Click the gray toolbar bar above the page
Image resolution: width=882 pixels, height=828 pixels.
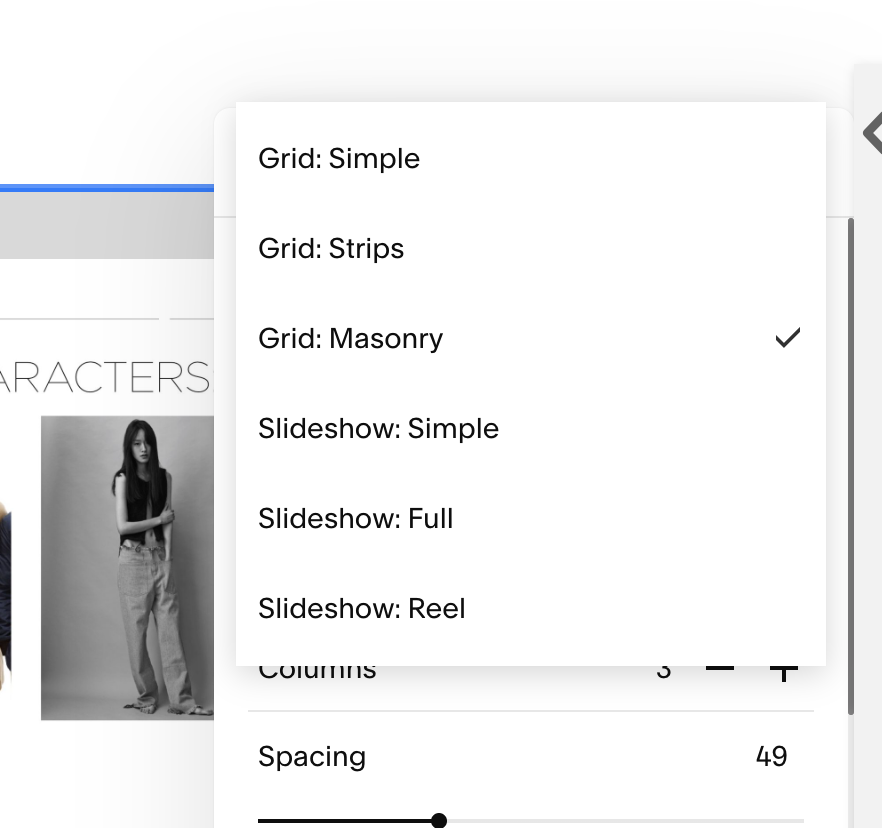click(107, 225)
